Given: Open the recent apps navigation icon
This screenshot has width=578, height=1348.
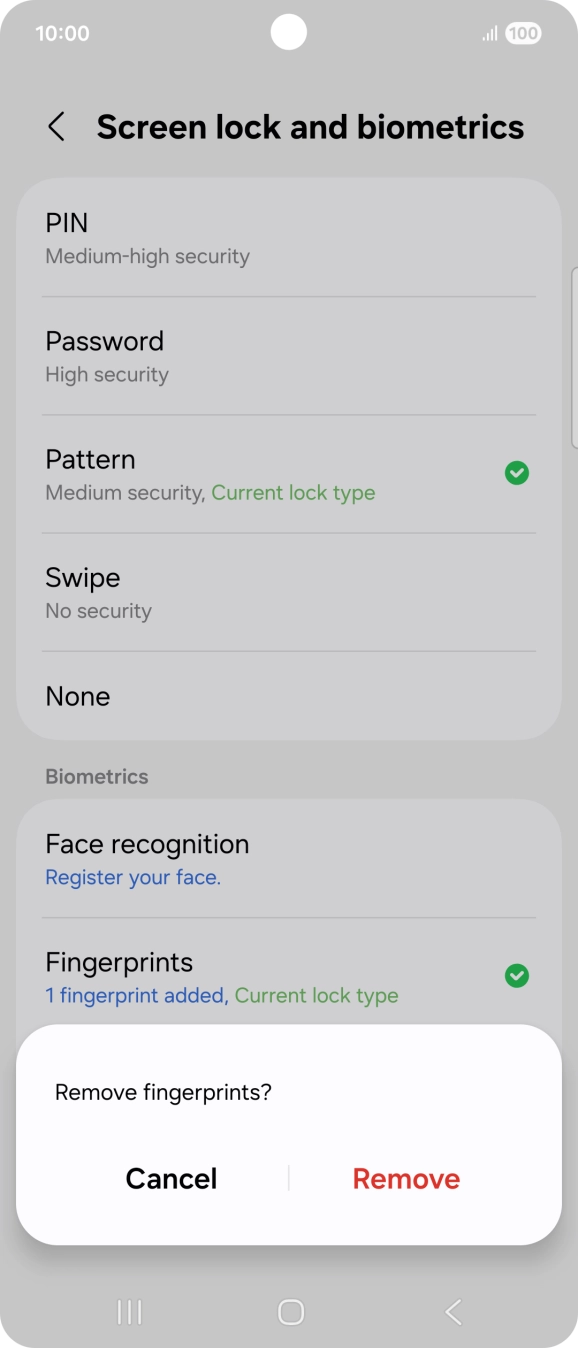Looking at the screenshot, I should (x=130, y=1312).
